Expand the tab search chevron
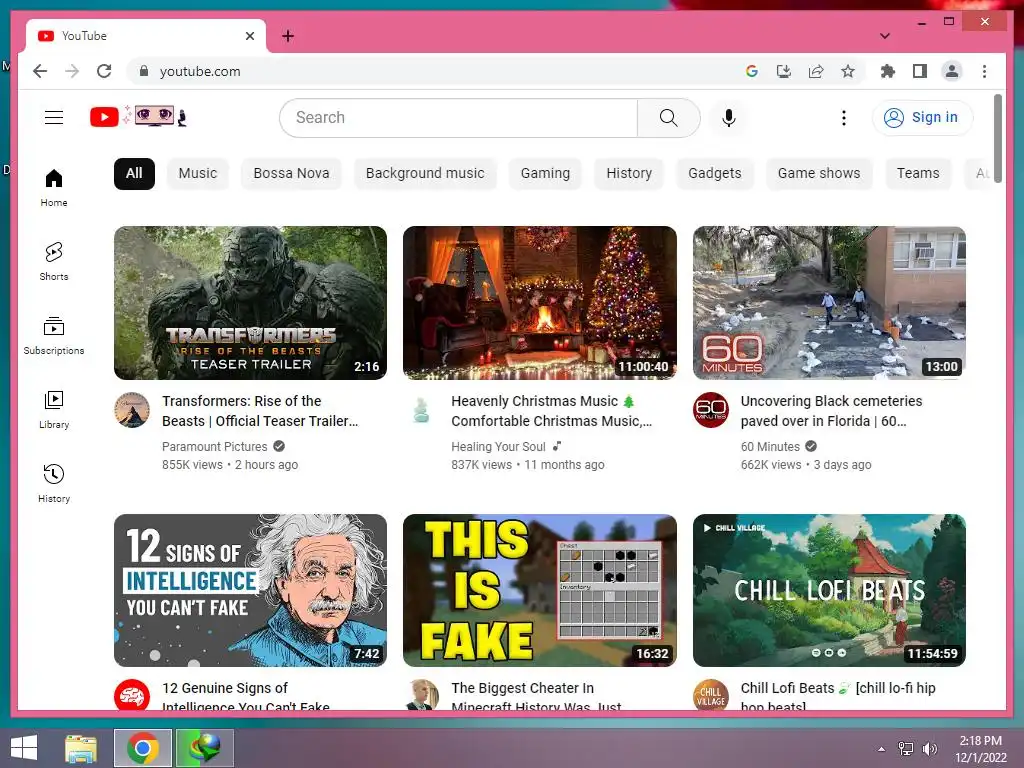 (x=885, y=36)
